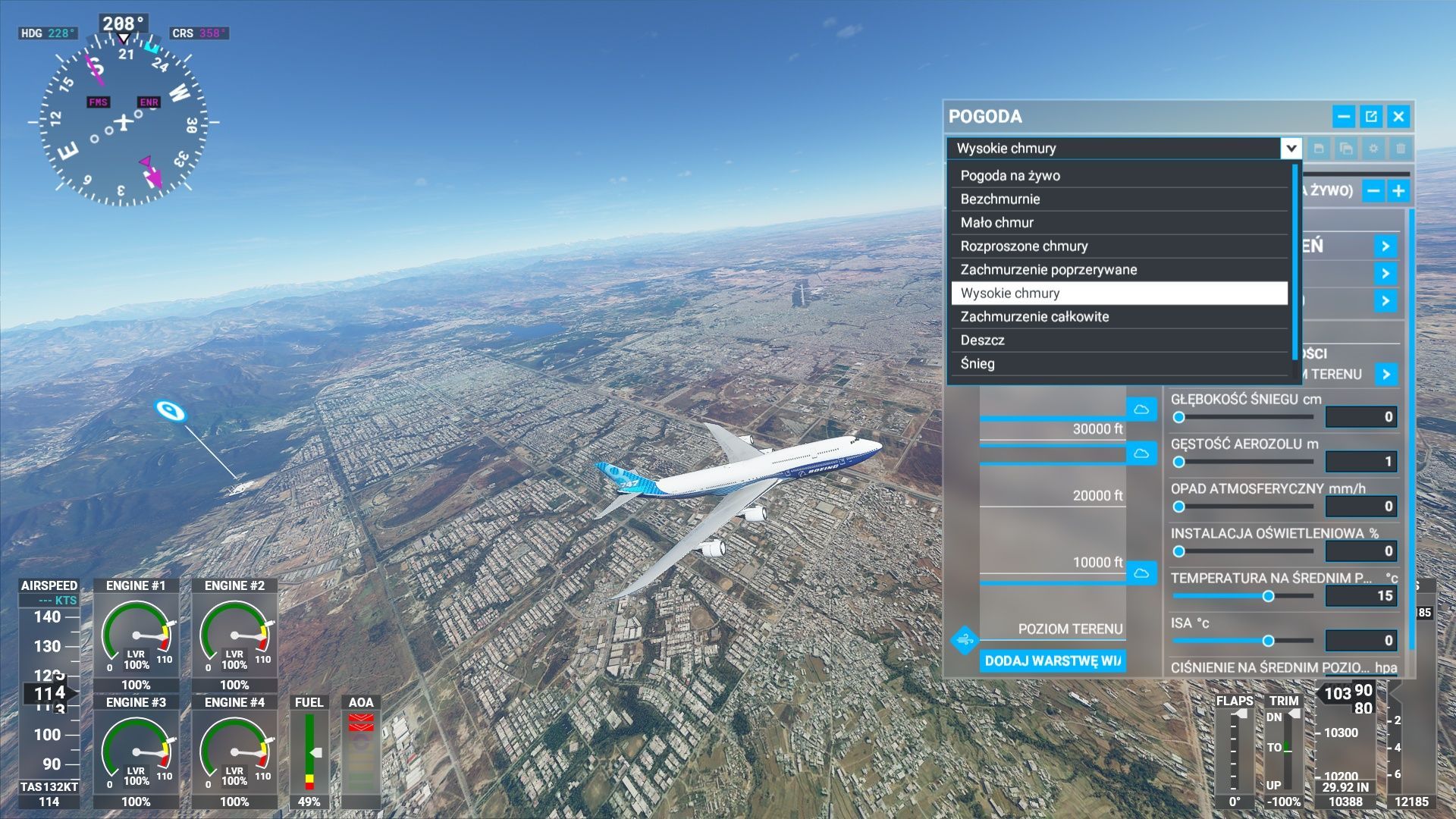This screenshot has height=819, width=1456.
Task: Choose Zachmurzenie poprzerywane option
Action: coord(1119,269)
